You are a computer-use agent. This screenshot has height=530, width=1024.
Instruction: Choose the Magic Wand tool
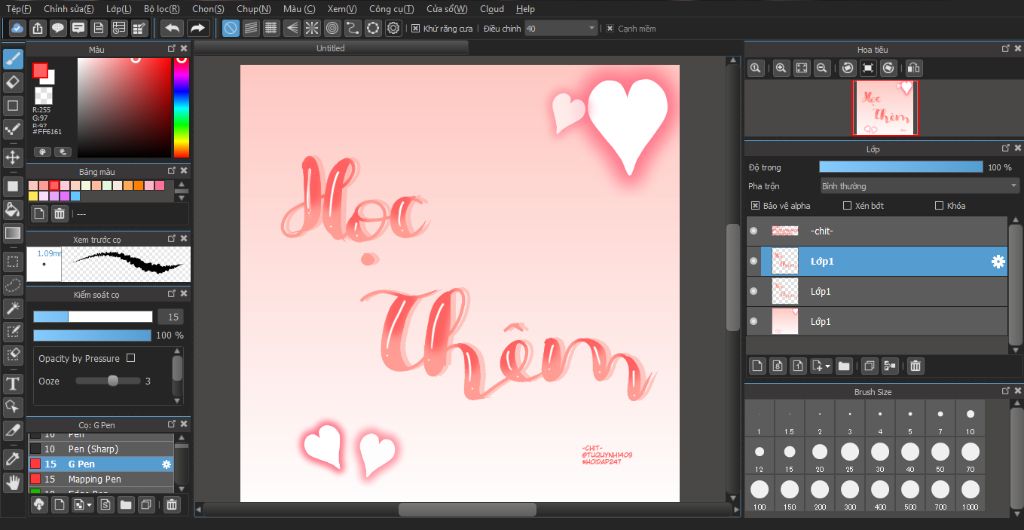(13, 308)
